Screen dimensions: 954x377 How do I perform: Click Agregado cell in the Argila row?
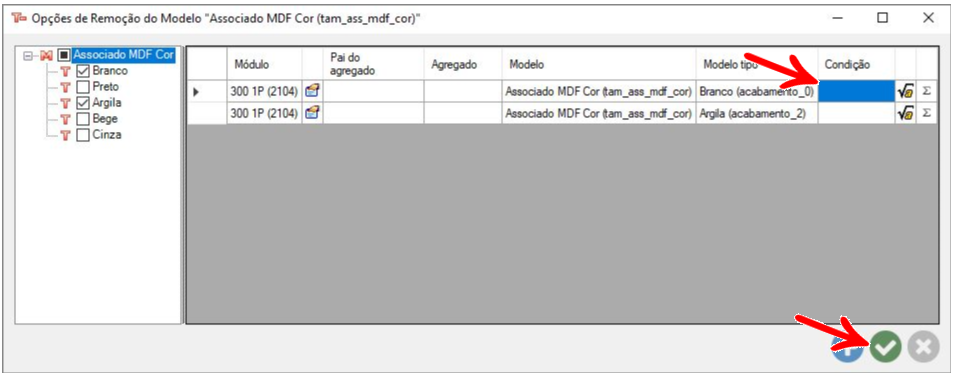tap(463, 113)
